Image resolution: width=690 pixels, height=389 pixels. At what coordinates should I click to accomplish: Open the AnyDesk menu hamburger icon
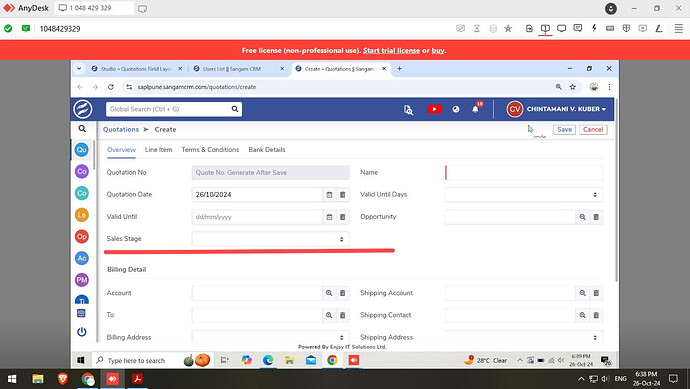(679, 28)
